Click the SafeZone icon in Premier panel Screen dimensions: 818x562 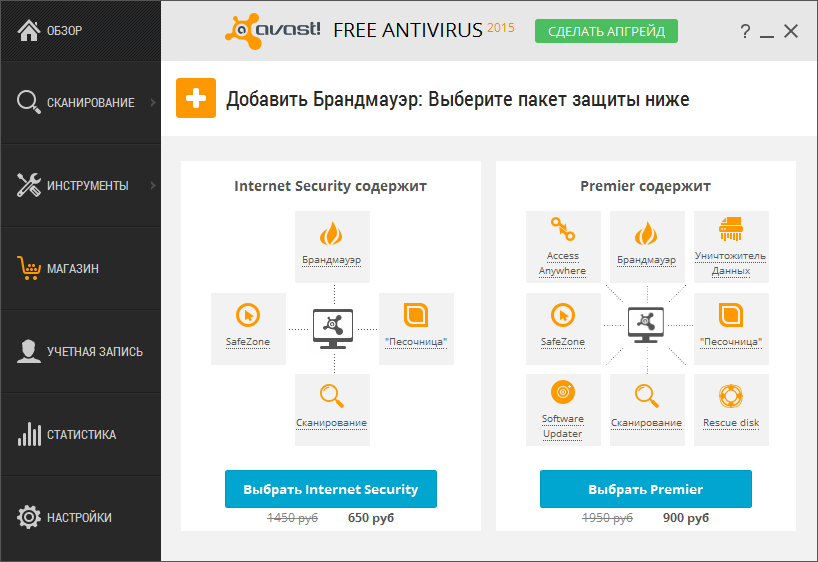(x=563, y=316)
